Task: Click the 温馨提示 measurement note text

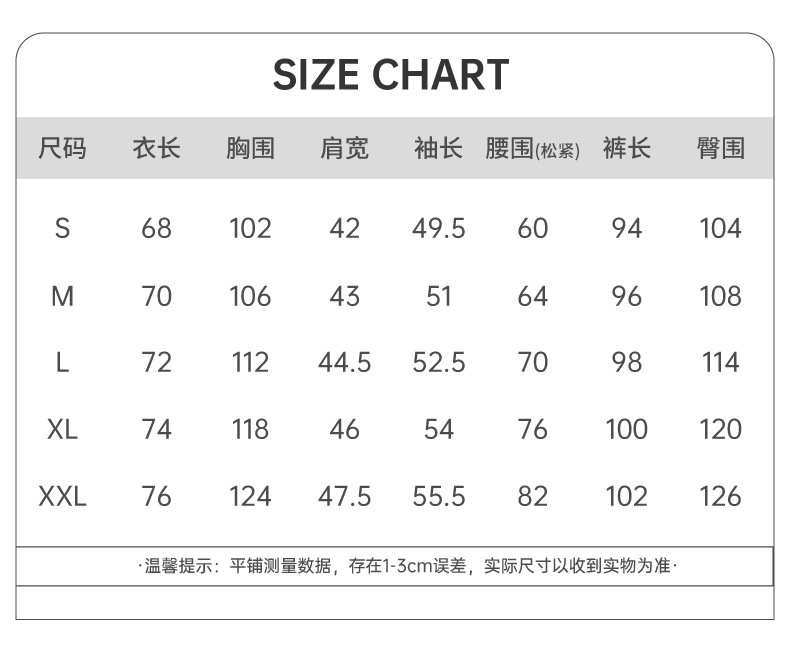Action: pyautogui.click(x=406, y=566)
